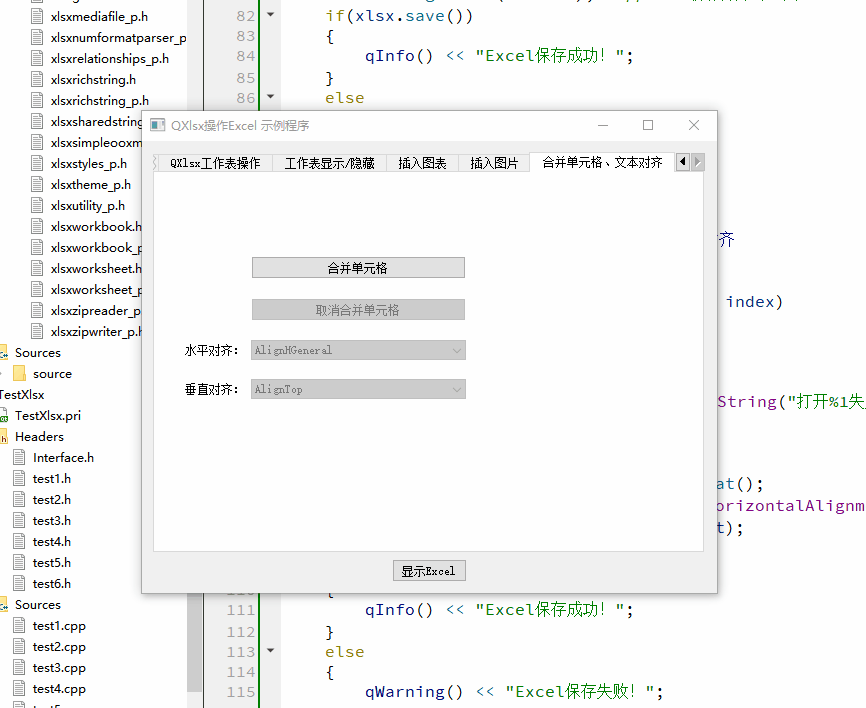Open the test4.cpp source file
The height and width of the screenshot is (708, 866).
tap(60, 688)
